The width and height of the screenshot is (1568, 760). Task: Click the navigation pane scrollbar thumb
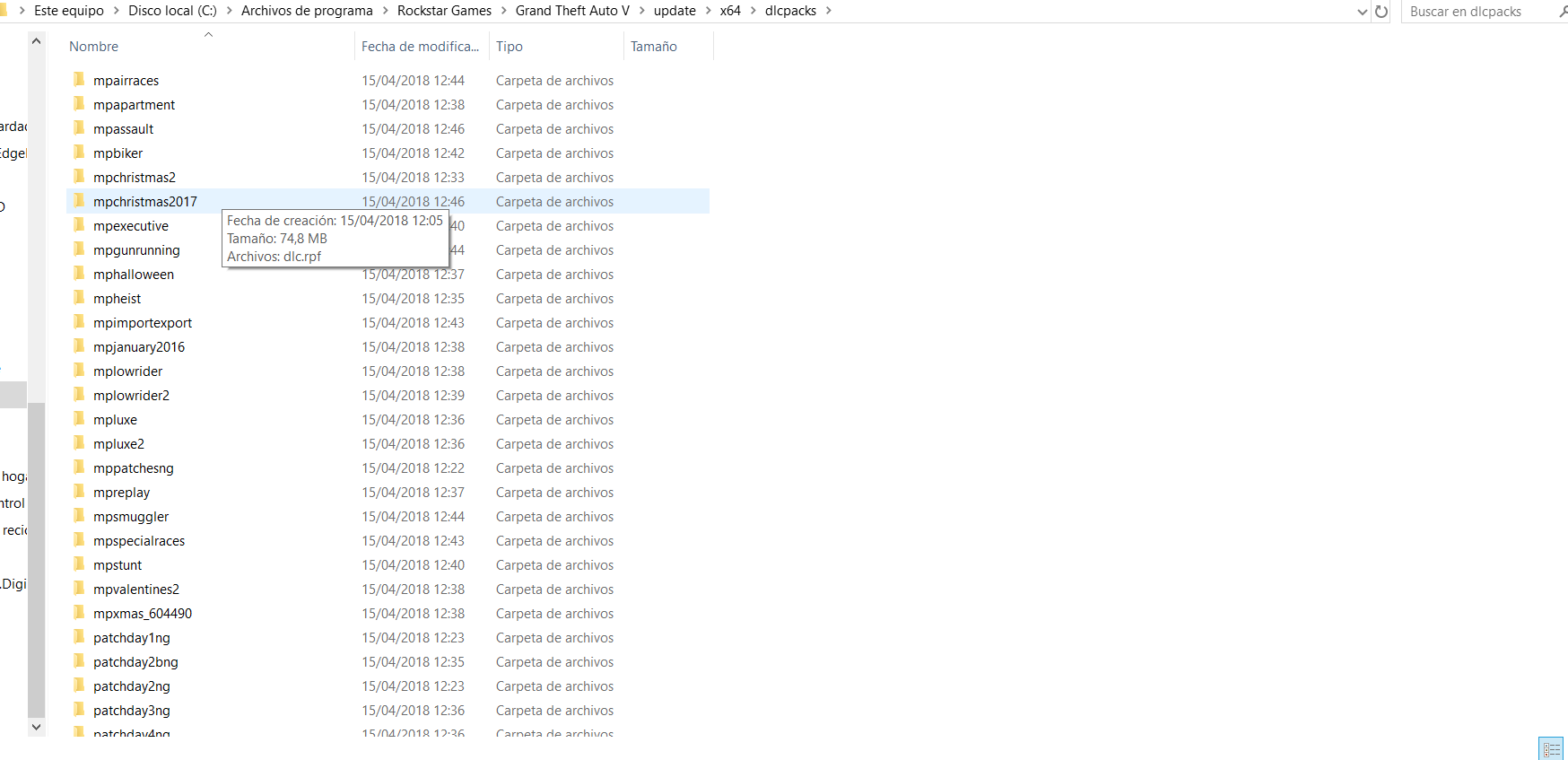(x=36, y=560)
